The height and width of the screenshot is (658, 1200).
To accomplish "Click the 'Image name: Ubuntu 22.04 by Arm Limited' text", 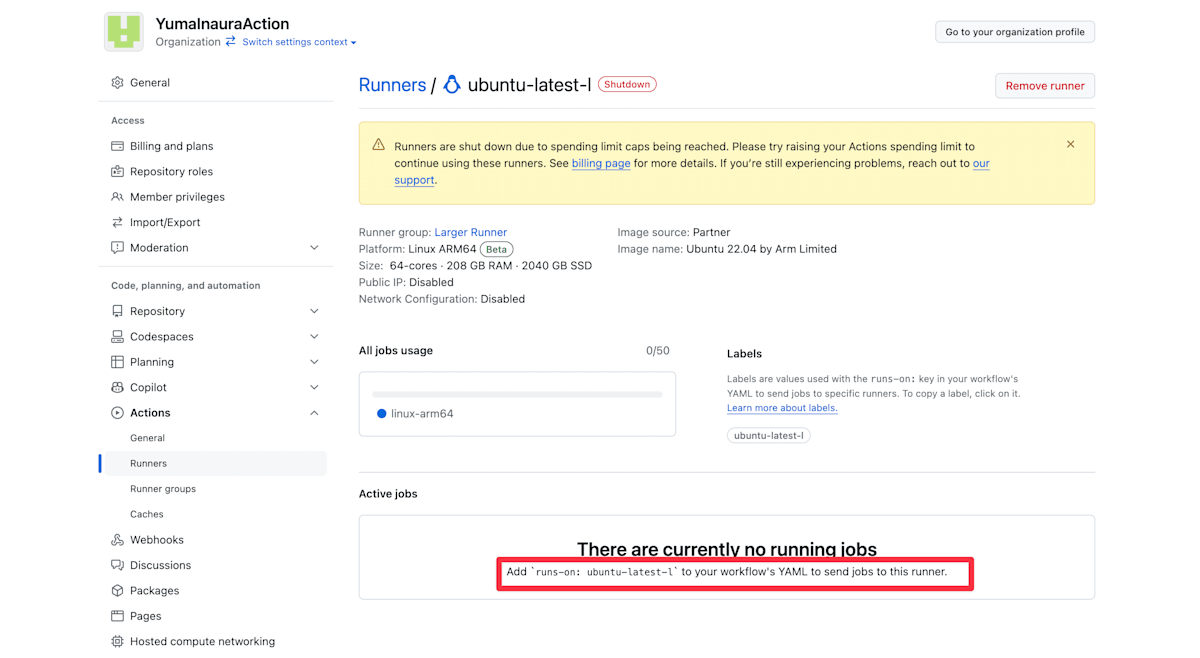I will point(727,249).
